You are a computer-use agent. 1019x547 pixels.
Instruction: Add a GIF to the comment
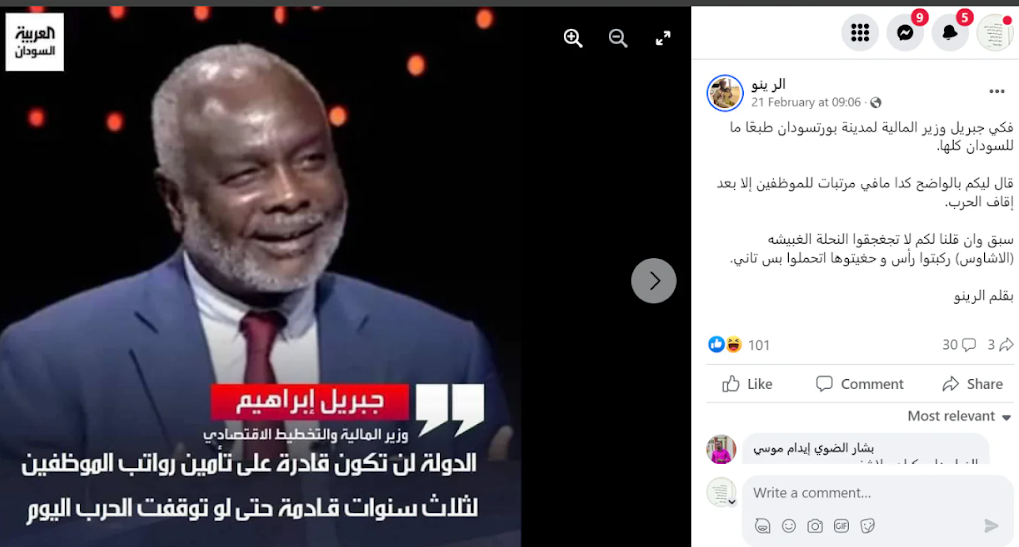[841, 526]
